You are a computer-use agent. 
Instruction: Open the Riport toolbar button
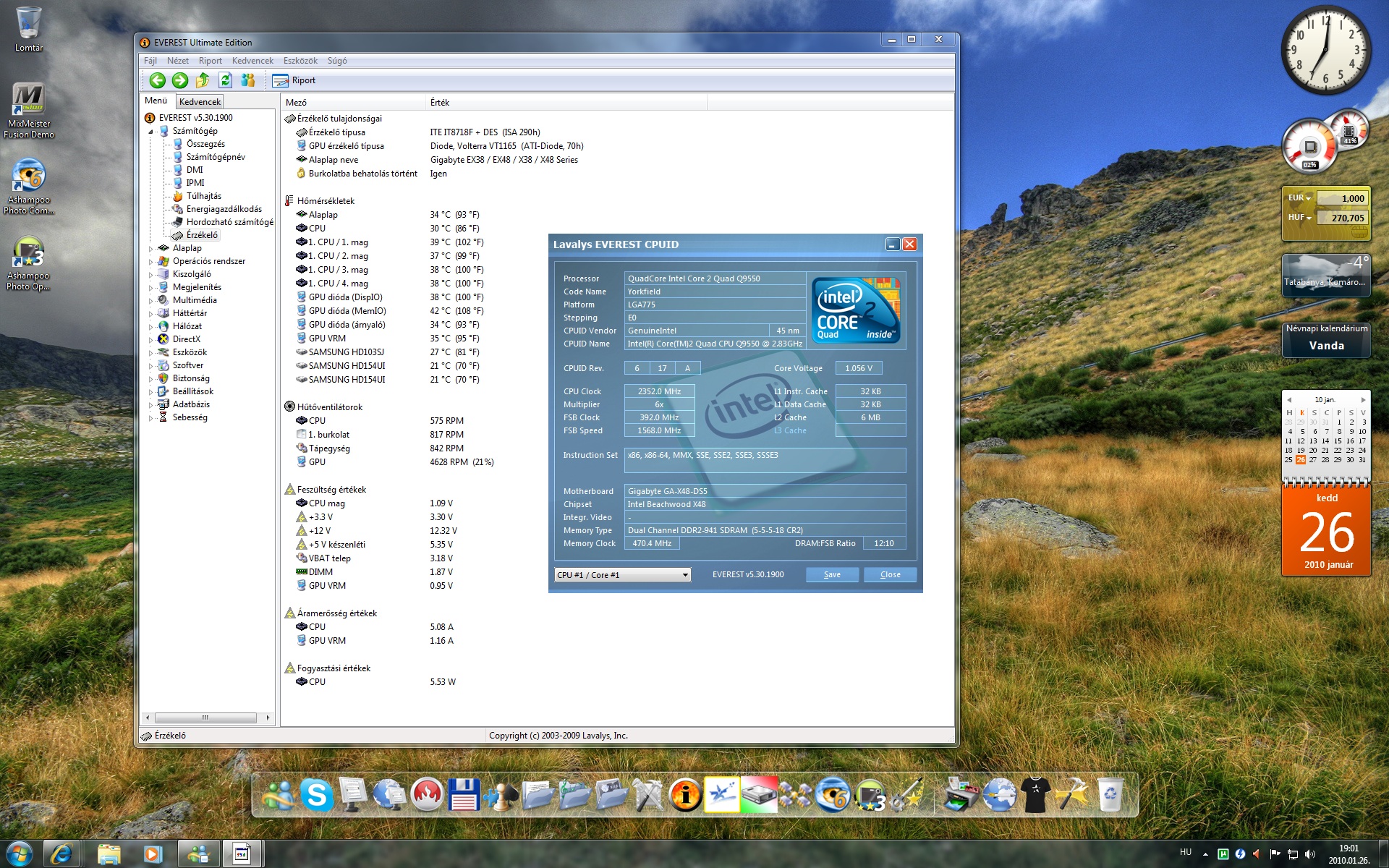point(294,80)
